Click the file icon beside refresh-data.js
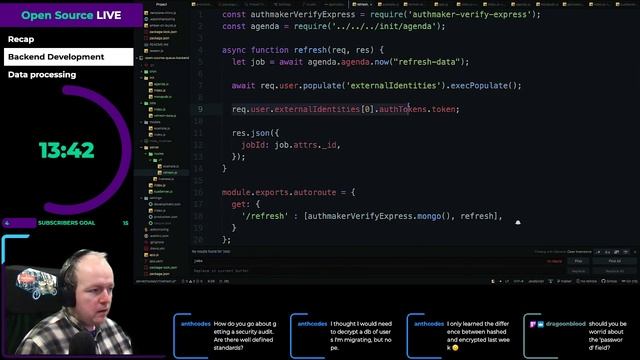Viewport: 640px width, 360px height. coord(151,116)
